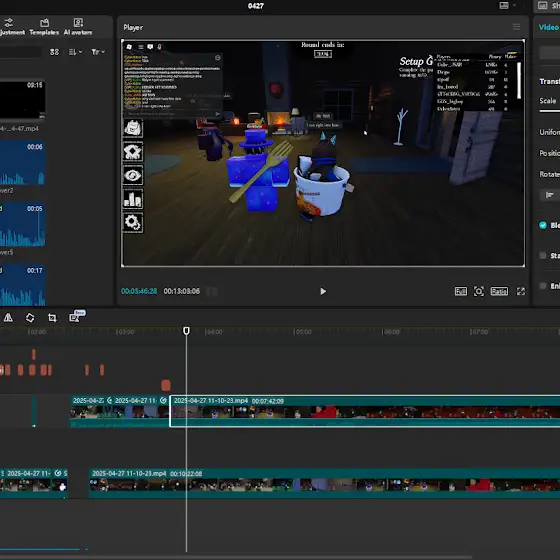Image resolution: width=560 pixels, height=560 pixels.
Task: Select the 09:15 video thumbnail
Action: click(x=22, y=100)
